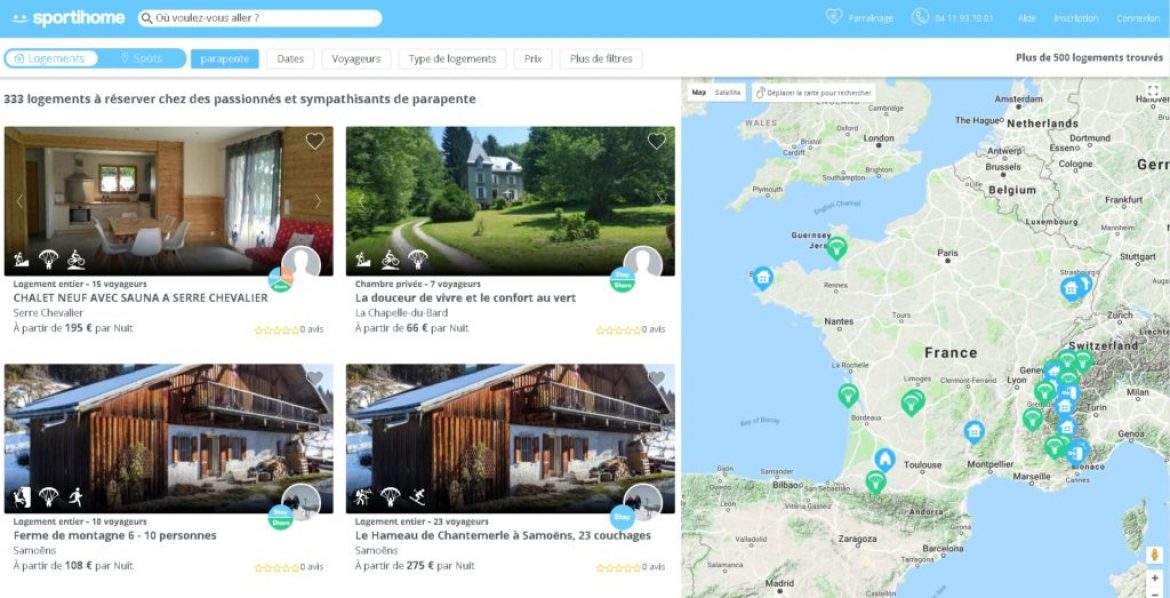Show next photo of Chalet Neuf listing

click(x=318, y=201)
